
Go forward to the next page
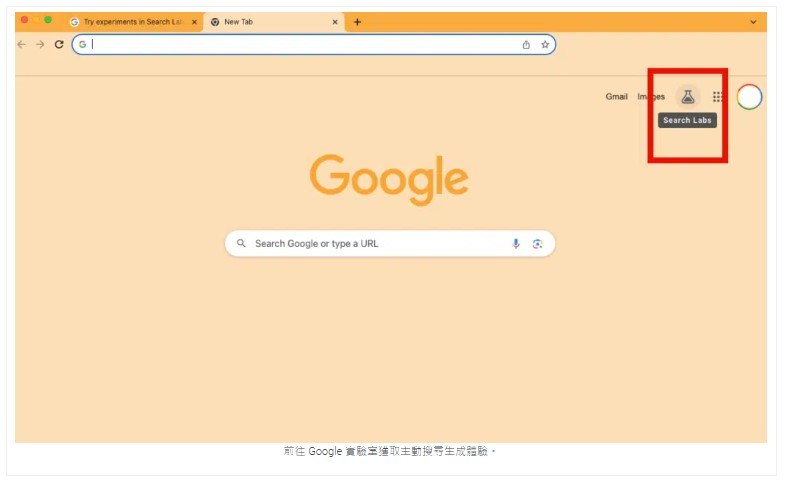pos(40,44)
